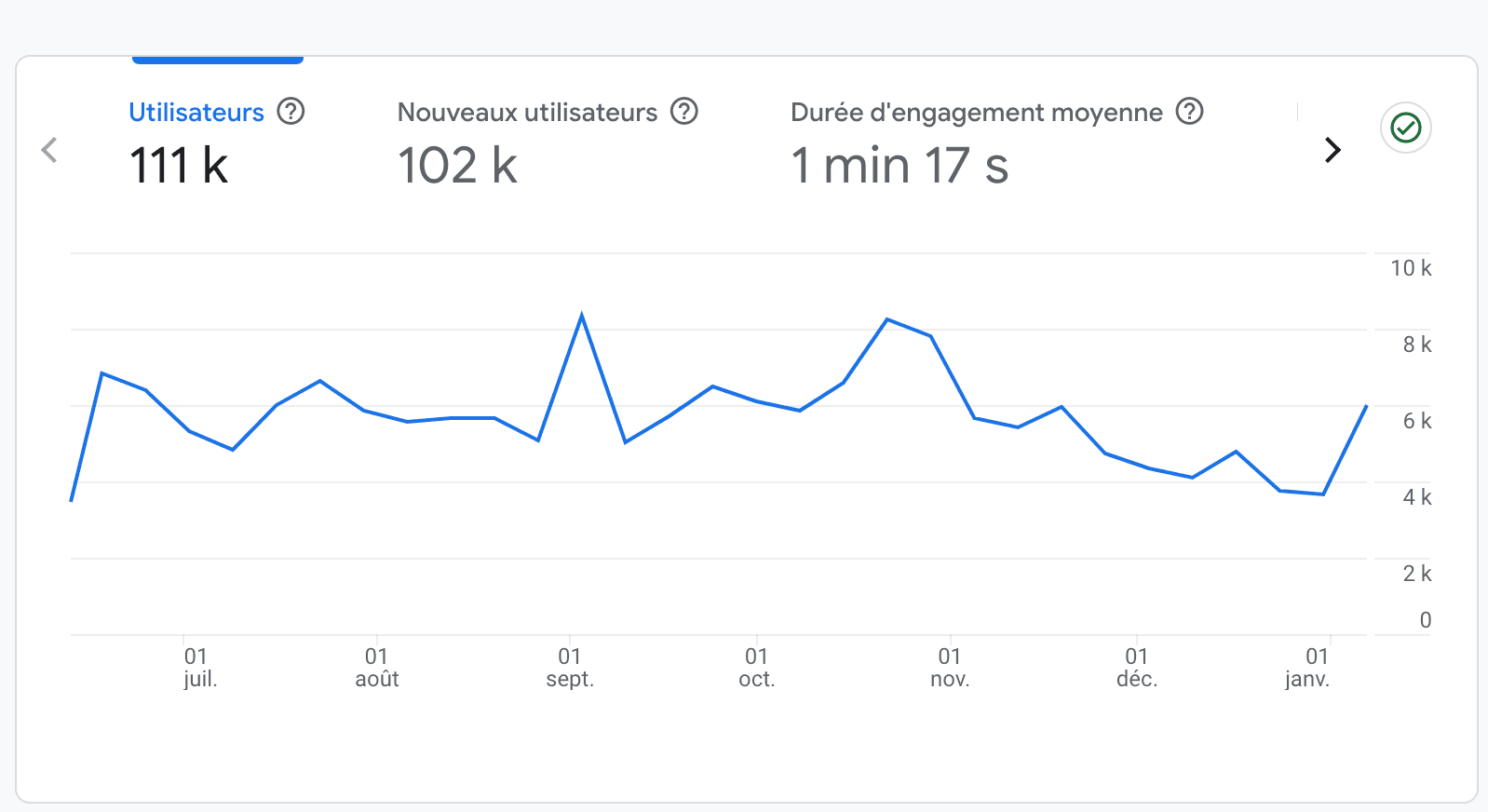Show help for Durée d'engagement moyenne
Viewport: 1488px width, 812px height.
tap(1189, 112)
